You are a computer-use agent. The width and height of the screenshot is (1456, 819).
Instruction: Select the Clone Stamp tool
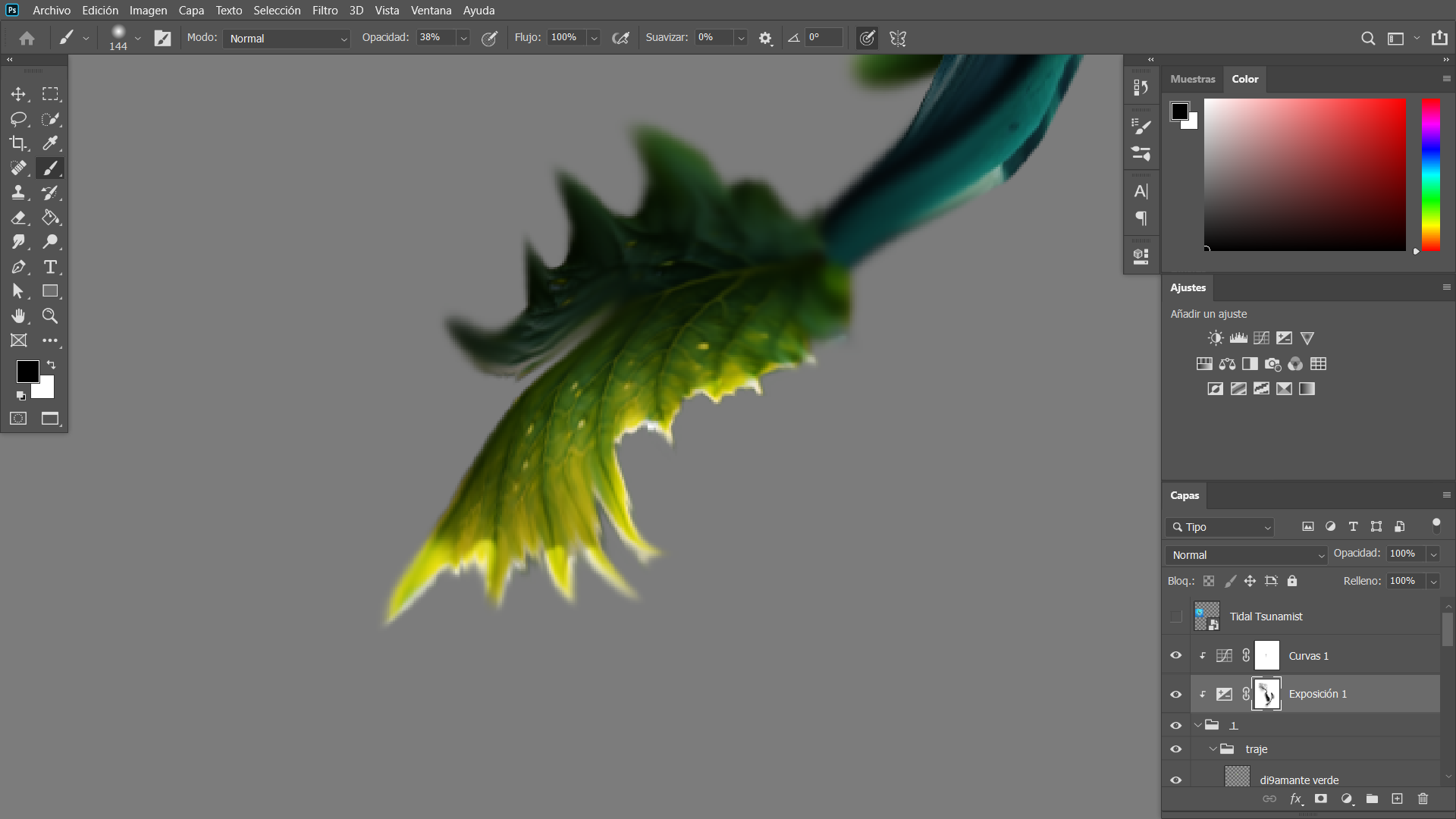coord(18,193)
